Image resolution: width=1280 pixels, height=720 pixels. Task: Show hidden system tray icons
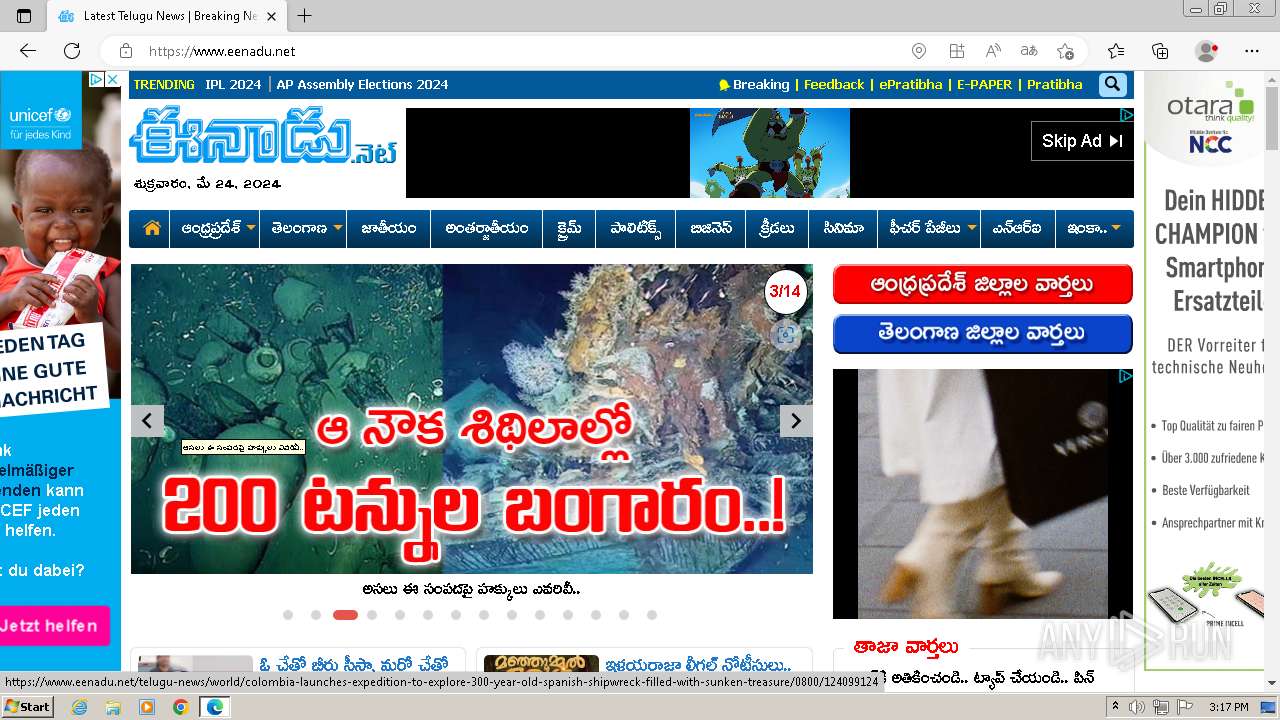tap(1115, 707)
